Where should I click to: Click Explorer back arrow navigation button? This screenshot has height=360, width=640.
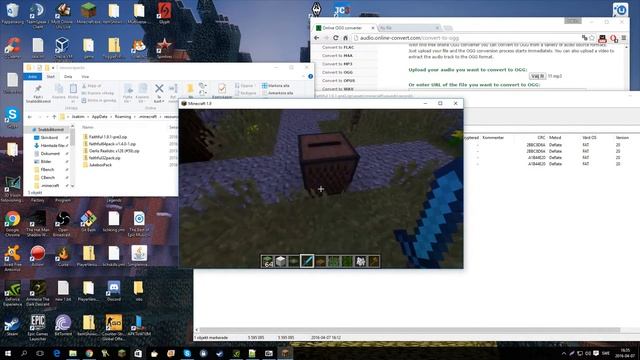point(29,117)
